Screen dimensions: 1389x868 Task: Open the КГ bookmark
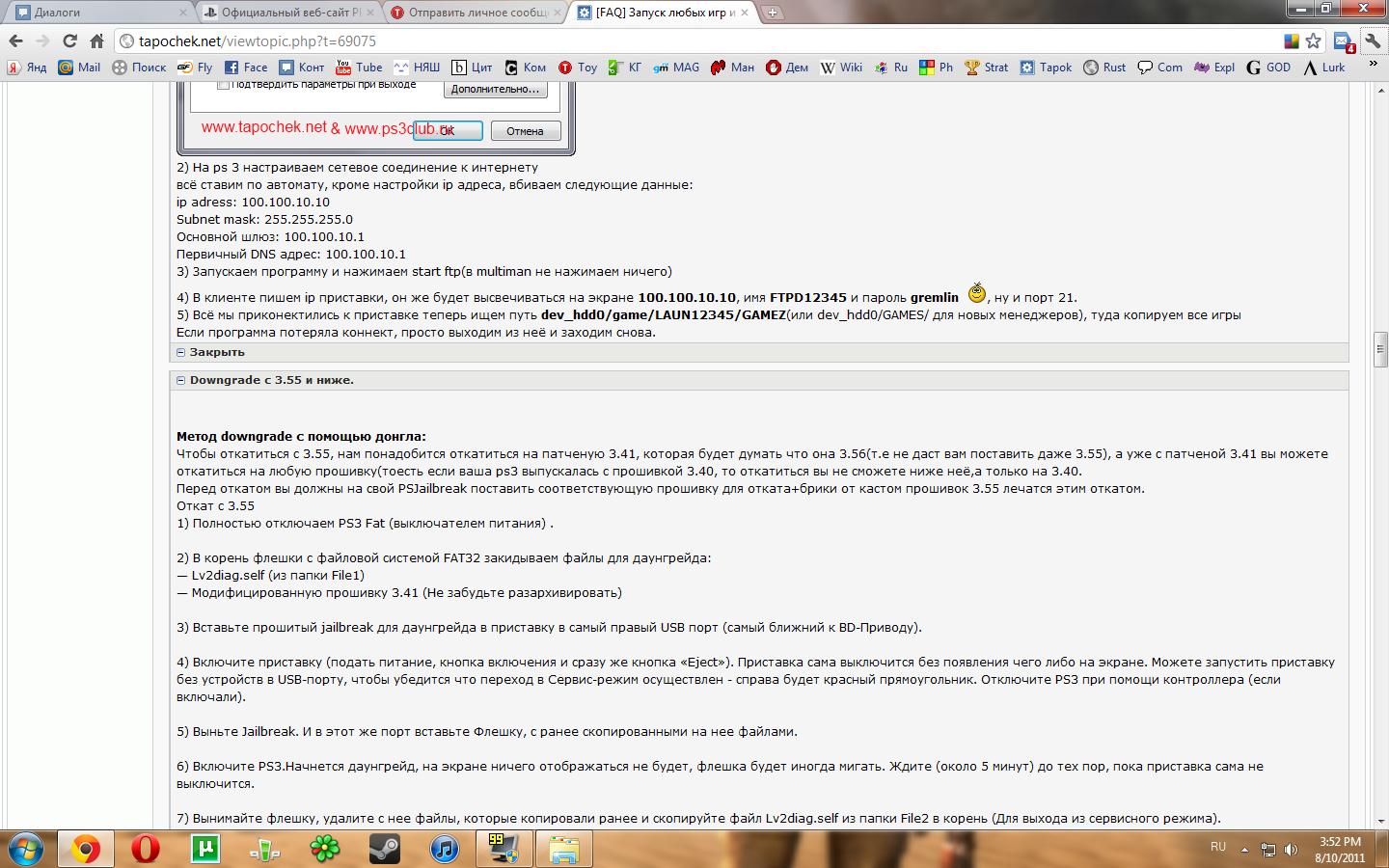pos(625,68)
